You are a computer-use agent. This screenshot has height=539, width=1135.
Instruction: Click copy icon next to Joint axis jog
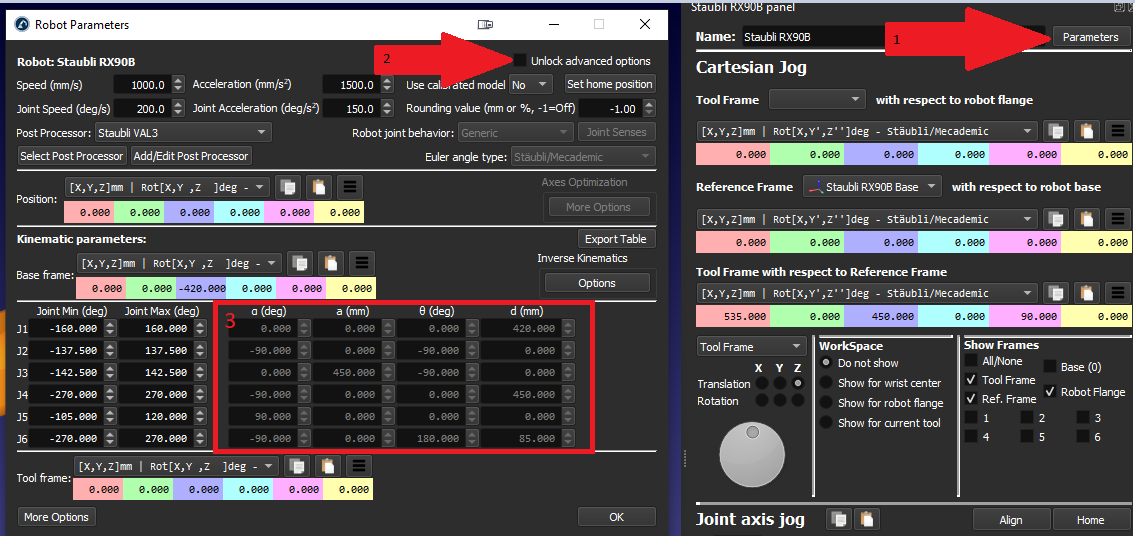pyautogui.click(x=839, y=518)
